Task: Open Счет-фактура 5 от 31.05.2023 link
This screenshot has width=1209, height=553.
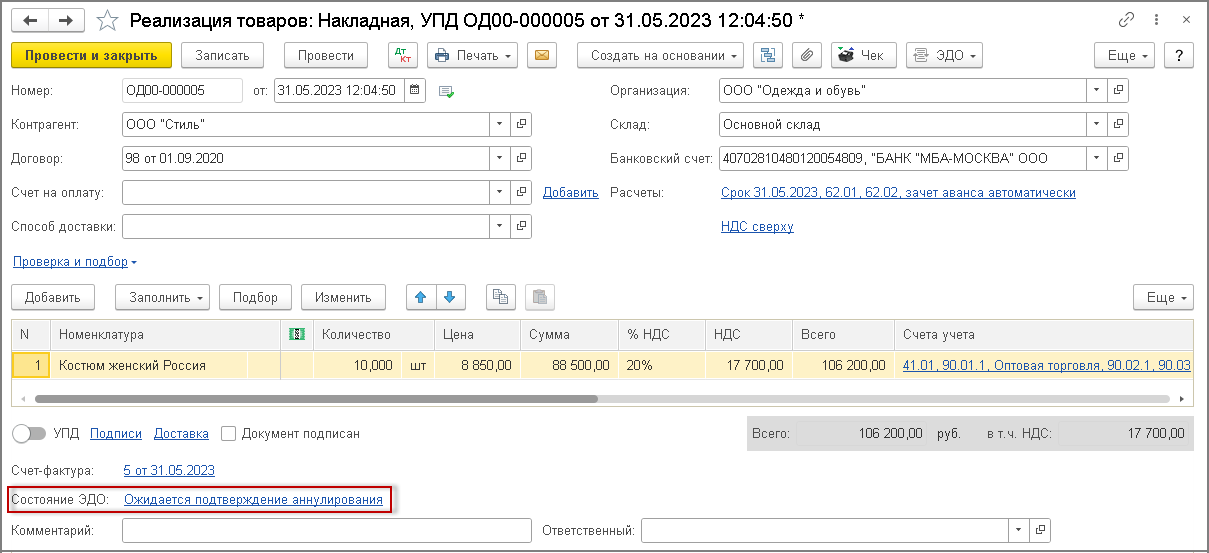Action: (x=169, y=470)
